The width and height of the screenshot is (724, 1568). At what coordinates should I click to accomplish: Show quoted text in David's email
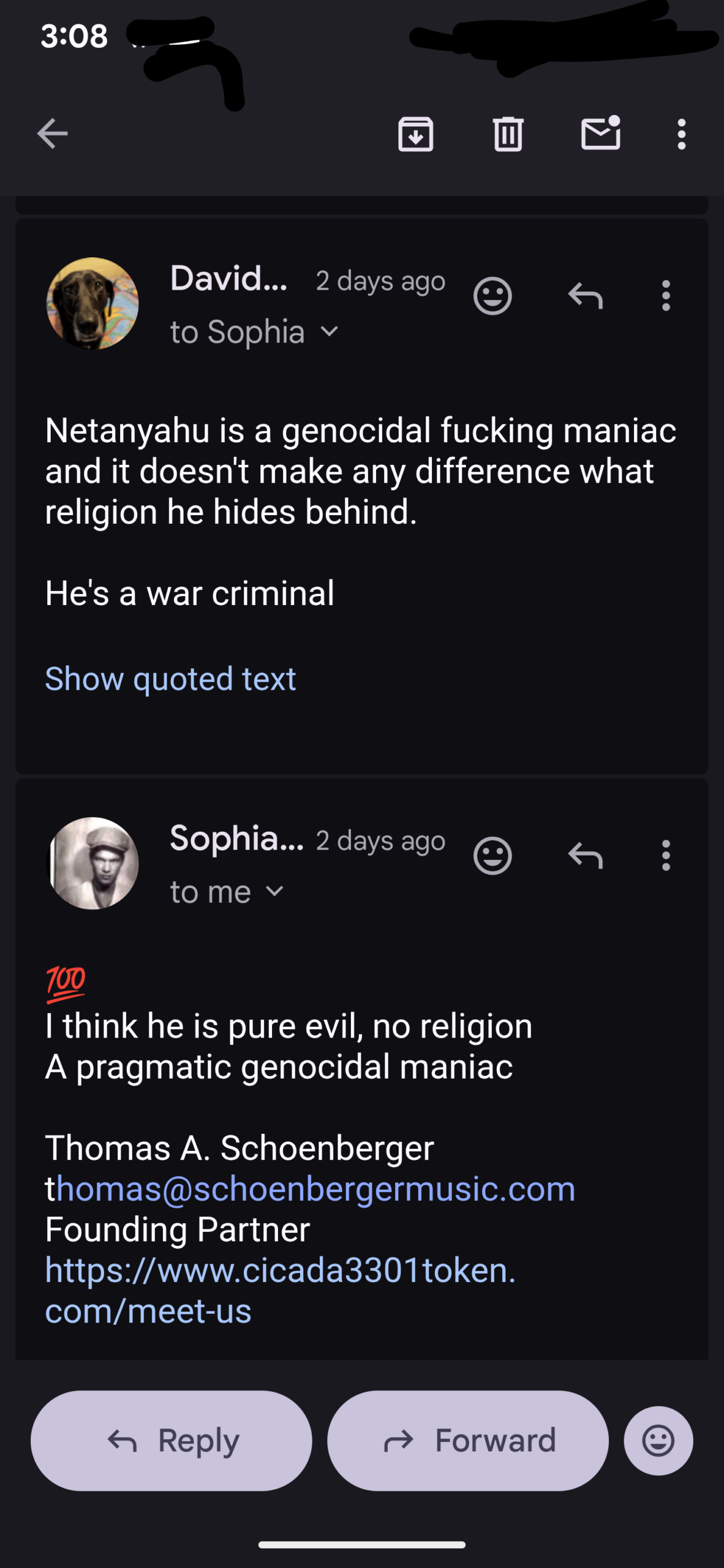click(x=170, y=679)
